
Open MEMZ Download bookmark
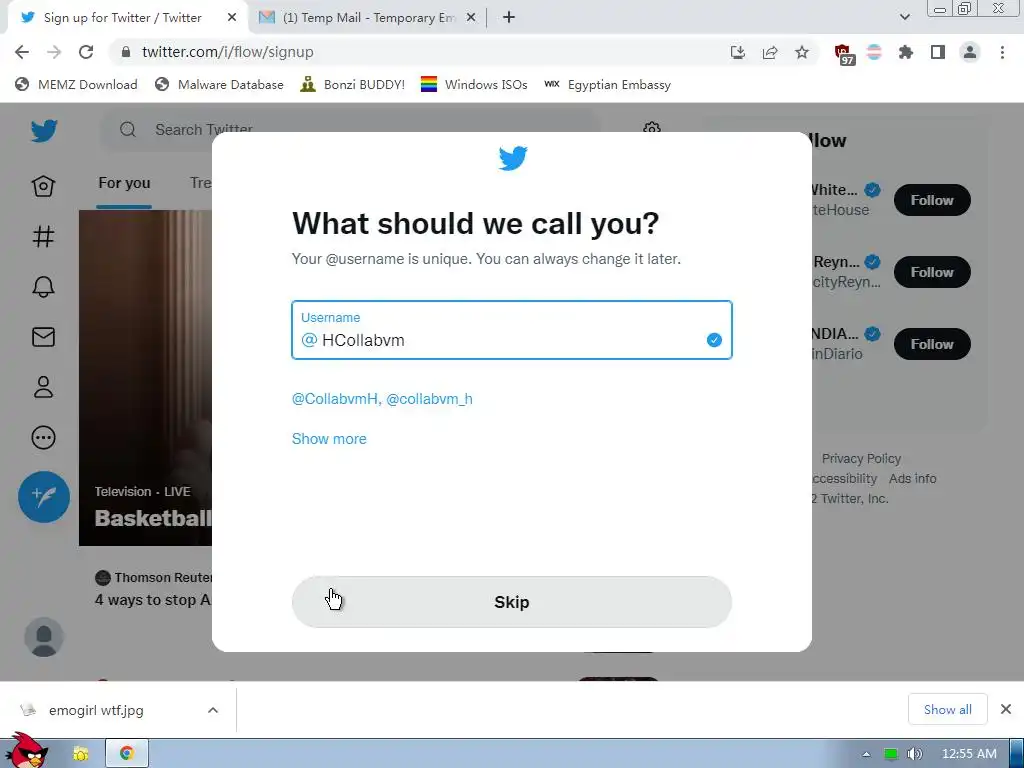pyautogui.click(x=76, y=84)
